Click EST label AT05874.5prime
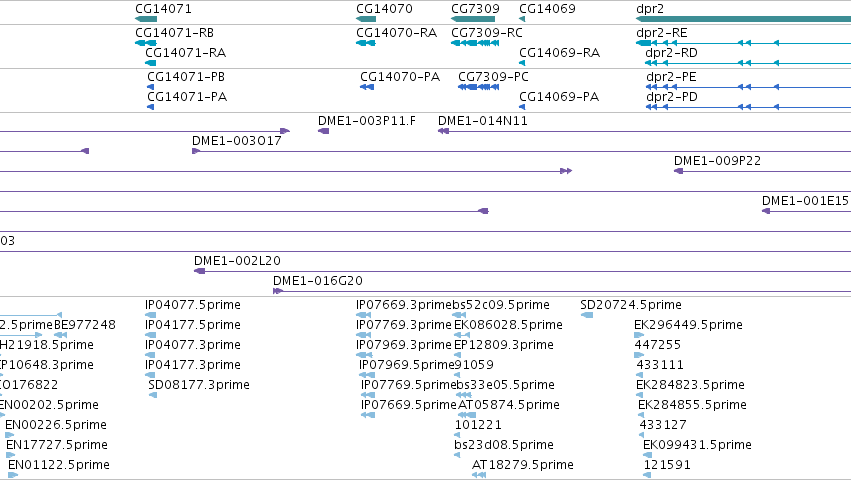This screenshot has width=851, height=480. [x=509, y=405]
